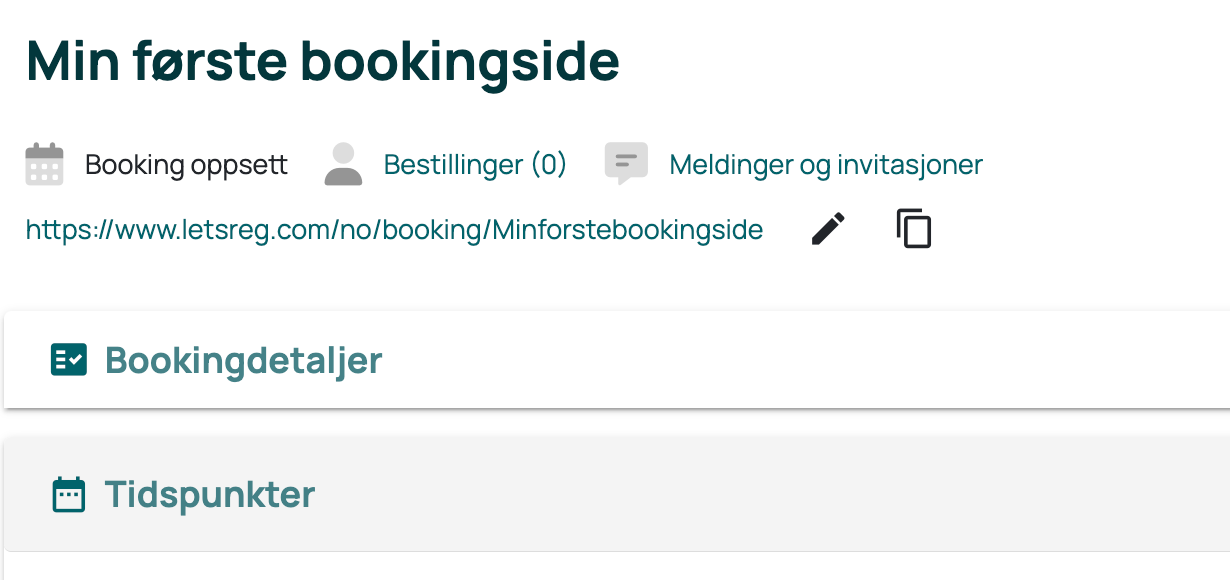Copy the booking URL using the copy icon
Image resolution: width=1230 pixels, height=580 pixels.
(913, 229)
